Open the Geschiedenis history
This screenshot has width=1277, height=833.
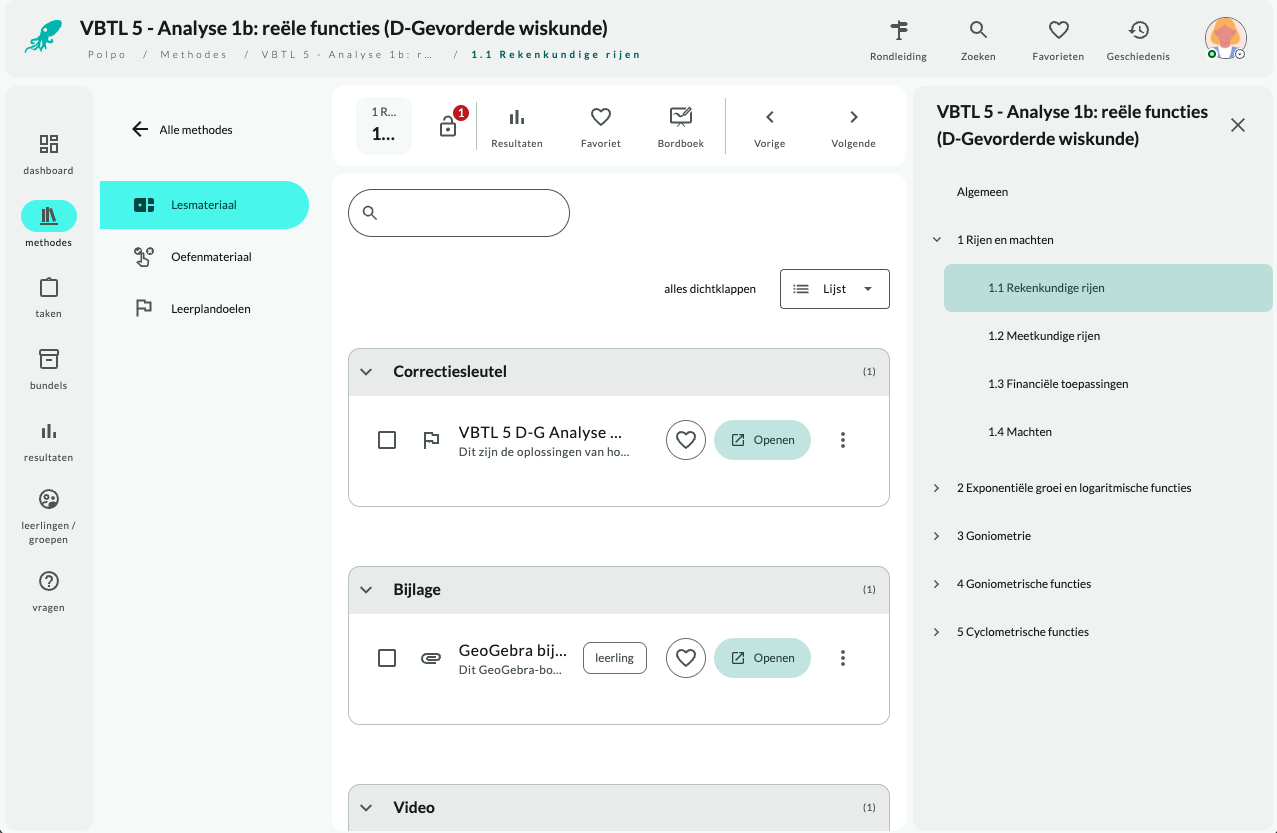click(1138, 41)
